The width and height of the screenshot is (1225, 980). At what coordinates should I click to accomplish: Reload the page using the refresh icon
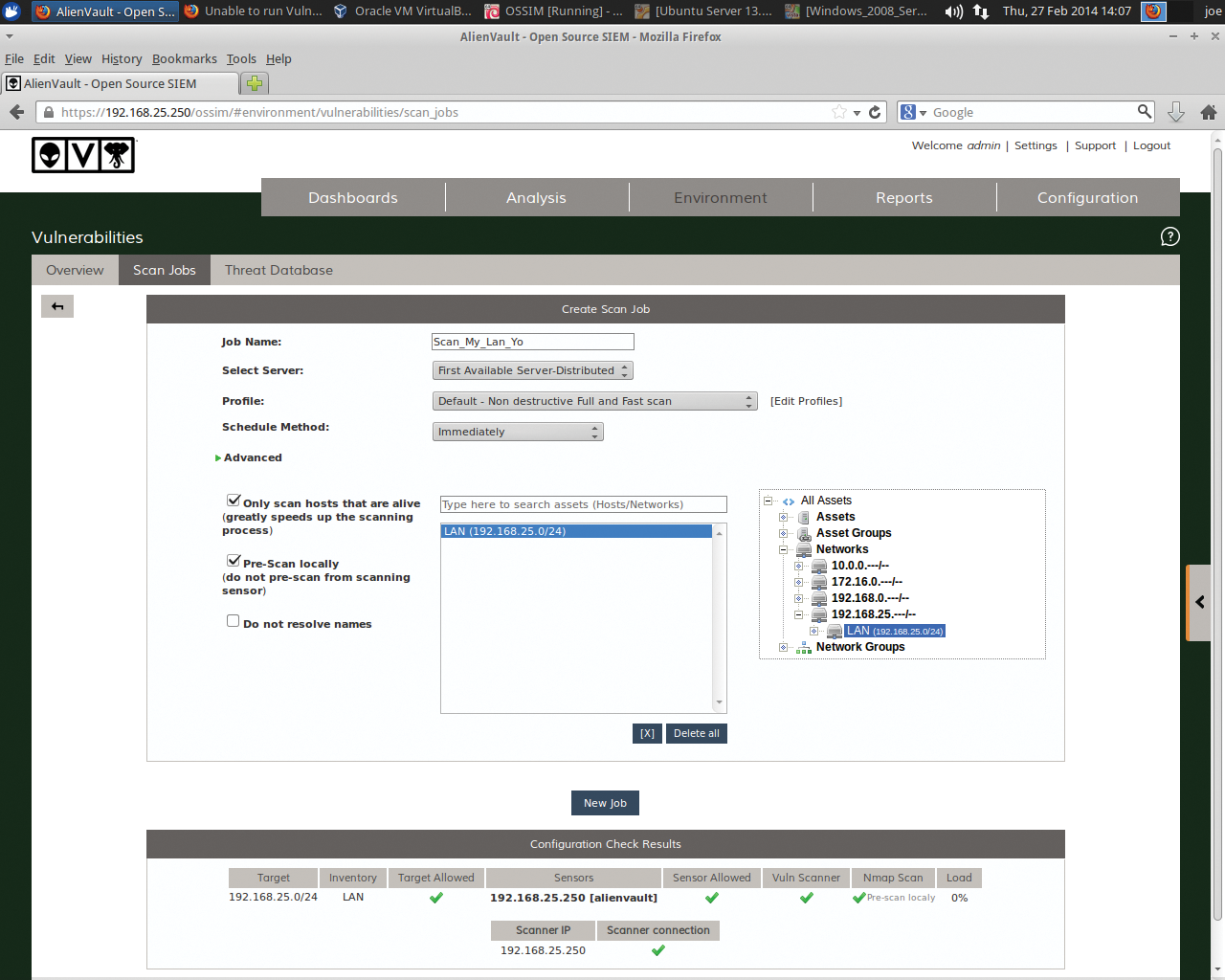point(875,112)
